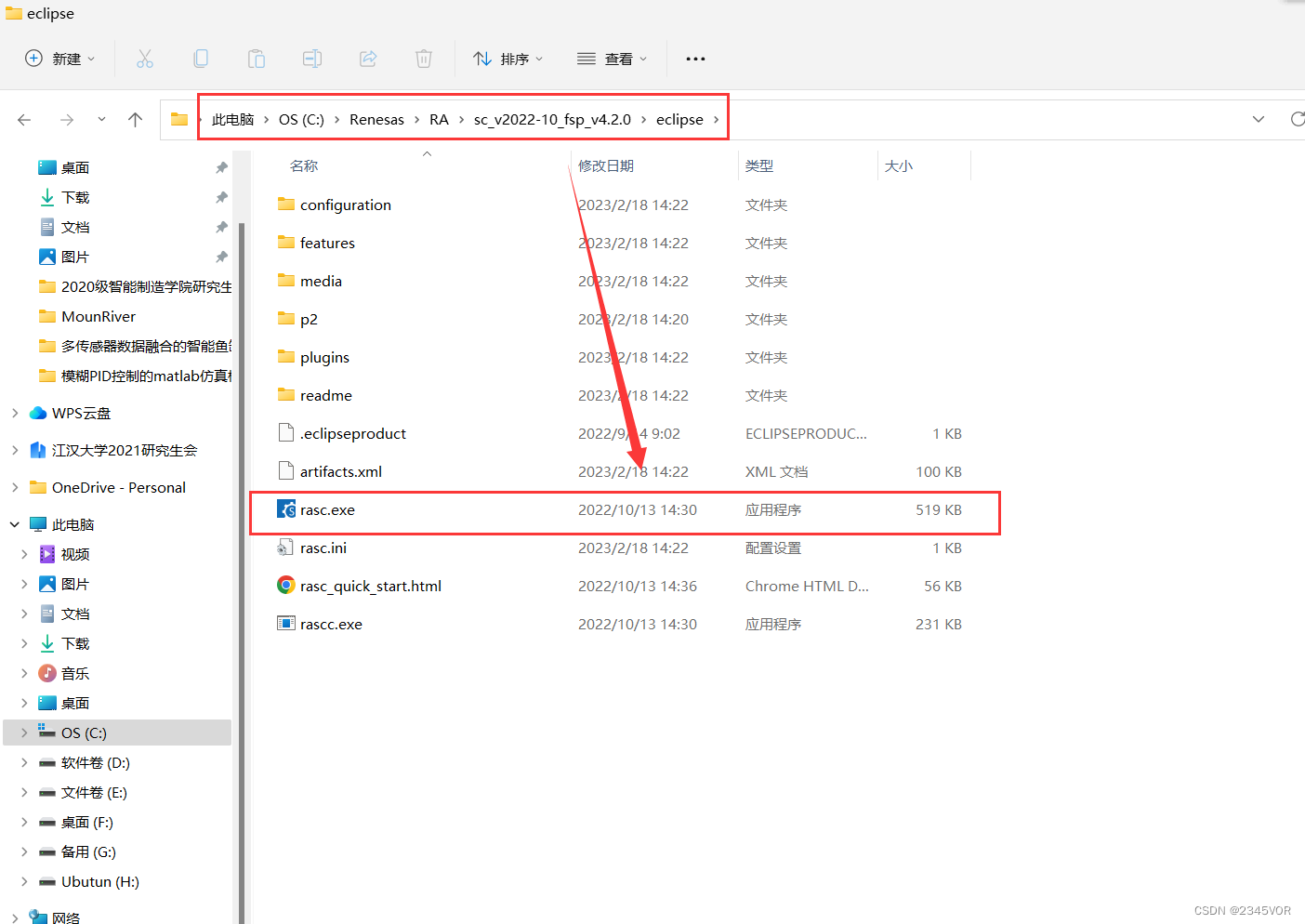The width and height of the screenshot is (1305, 924).
Task: Sort by the 修改日期 column header
Action: coord(606,165)
